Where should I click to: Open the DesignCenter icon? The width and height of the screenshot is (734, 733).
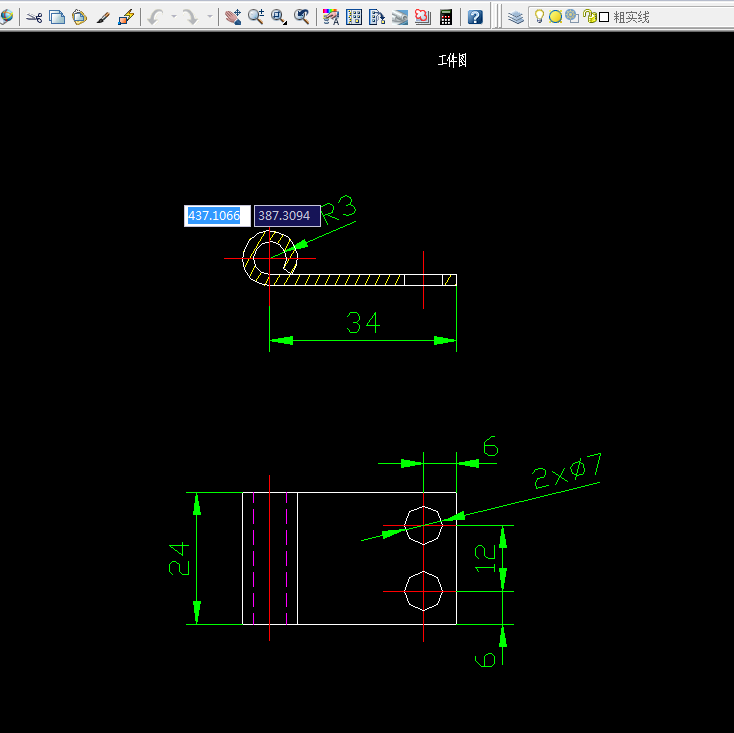point(354,18)
